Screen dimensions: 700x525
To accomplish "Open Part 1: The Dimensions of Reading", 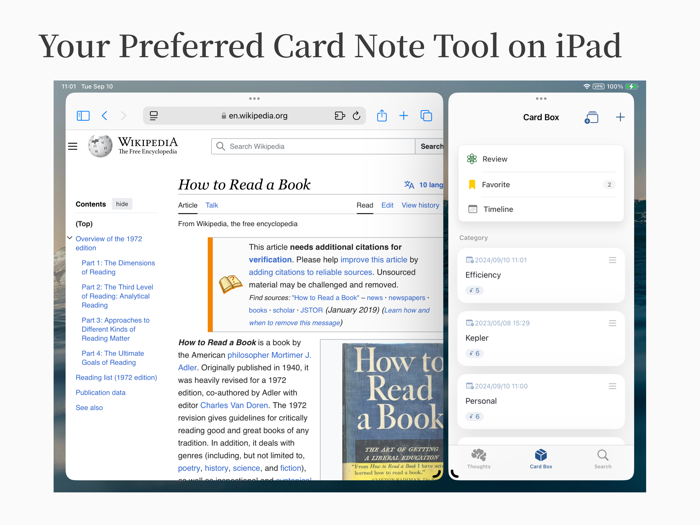I will click(118, 267).
